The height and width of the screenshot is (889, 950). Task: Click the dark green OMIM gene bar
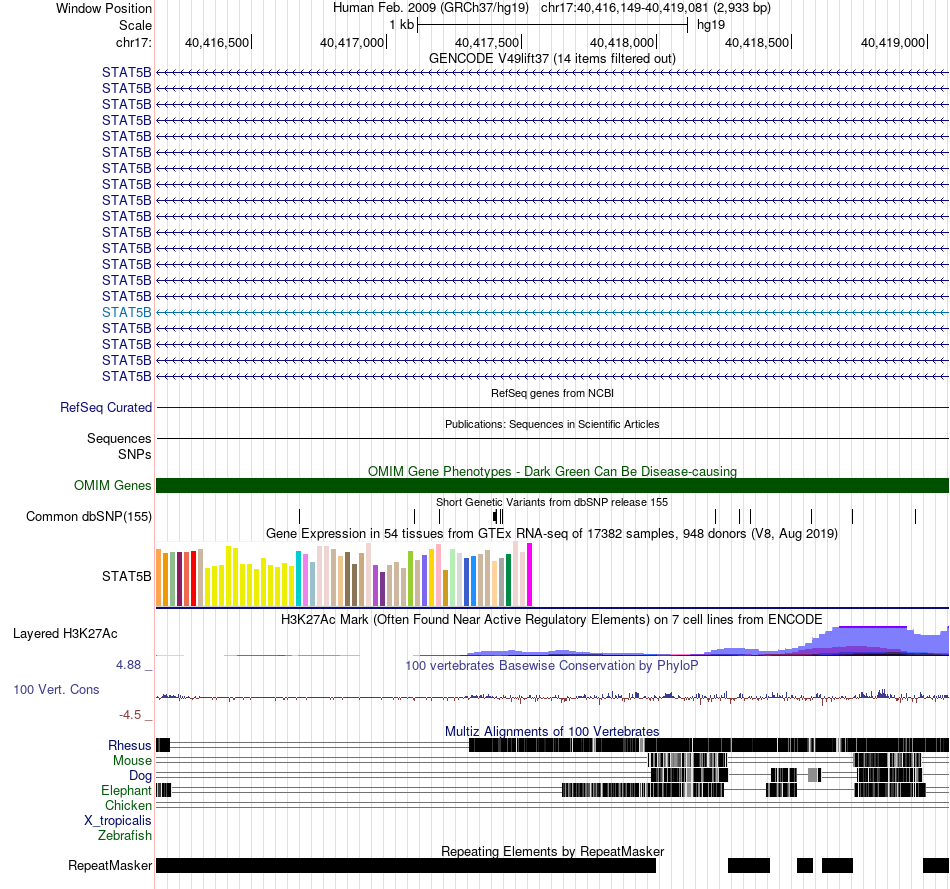click(x=552, y=485)
